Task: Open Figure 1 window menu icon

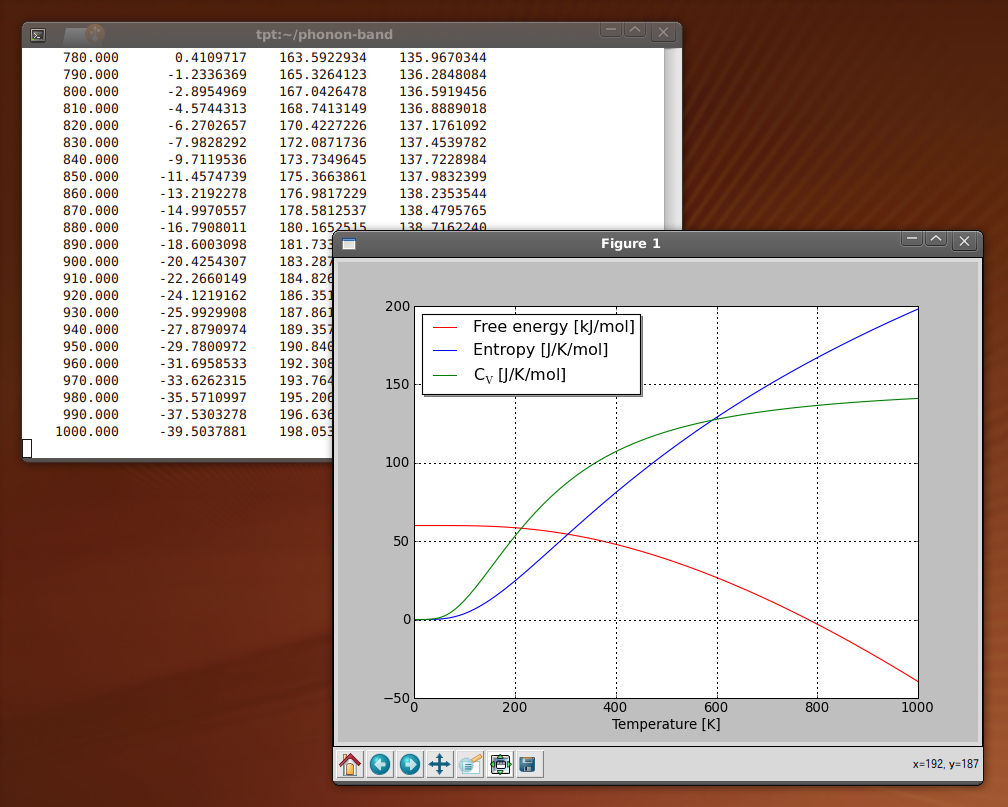Action: [349, 243]
